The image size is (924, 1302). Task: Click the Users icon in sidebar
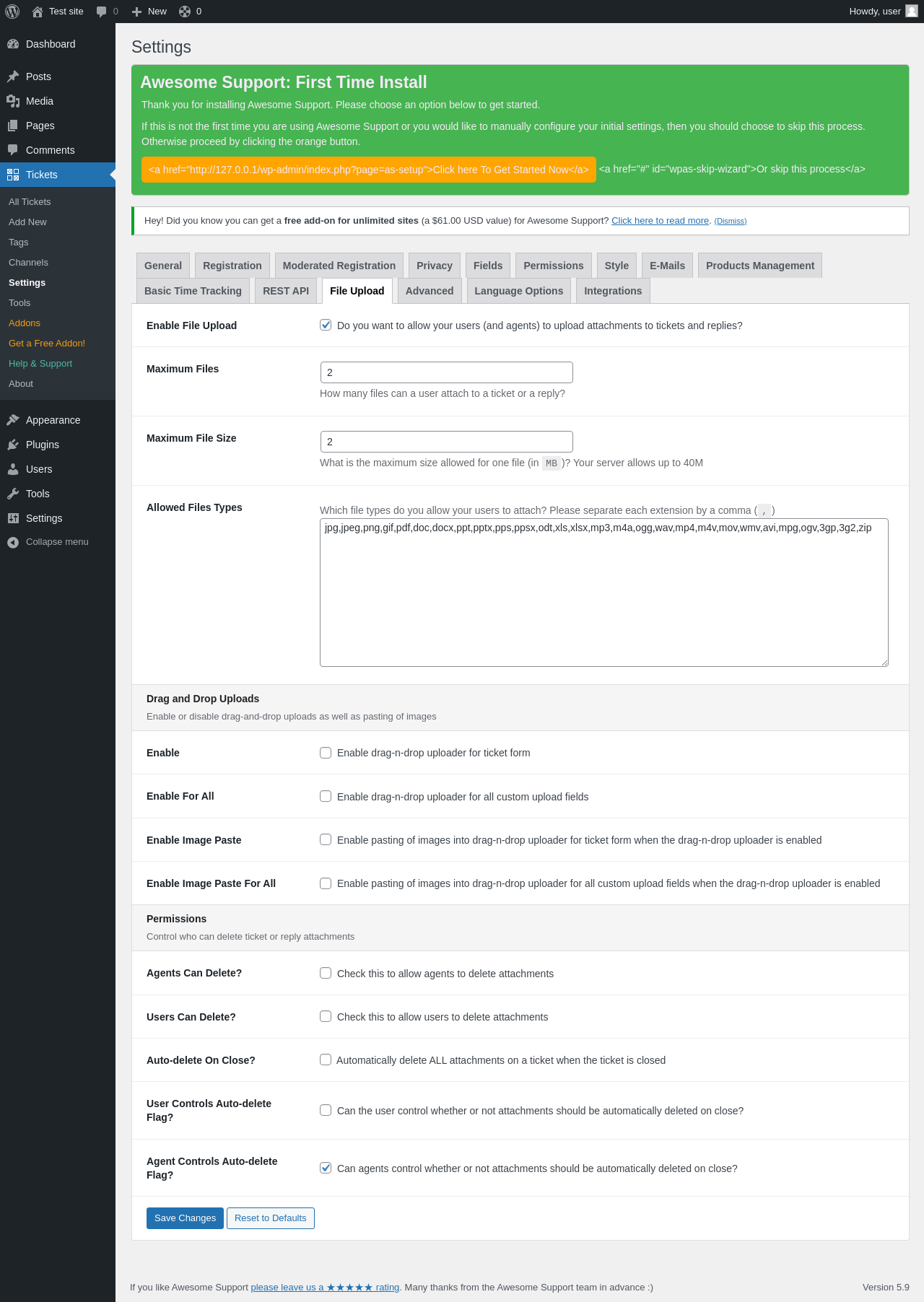point(13,469)
